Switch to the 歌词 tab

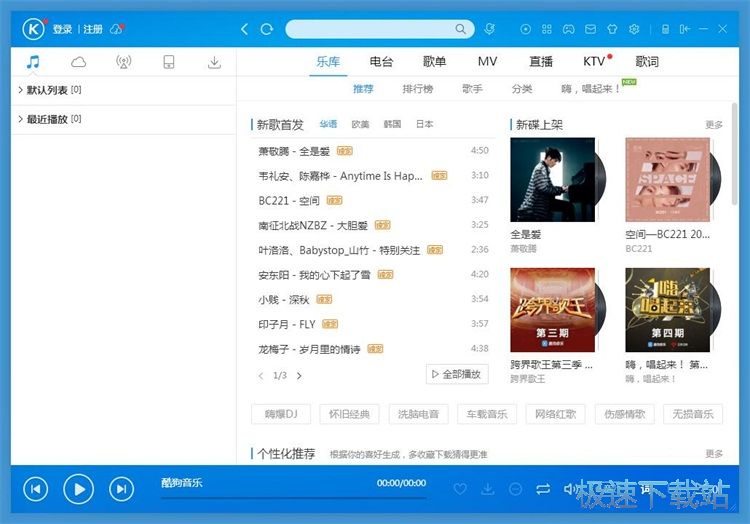647,62
